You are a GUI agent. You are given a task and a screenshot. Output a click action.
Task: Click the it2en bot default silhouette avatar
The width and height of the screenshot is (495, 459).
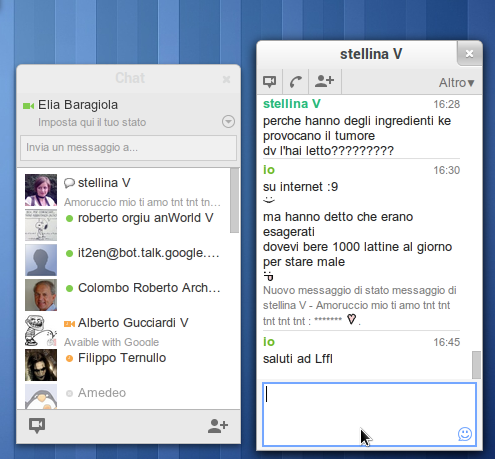(x=41, y=260)
